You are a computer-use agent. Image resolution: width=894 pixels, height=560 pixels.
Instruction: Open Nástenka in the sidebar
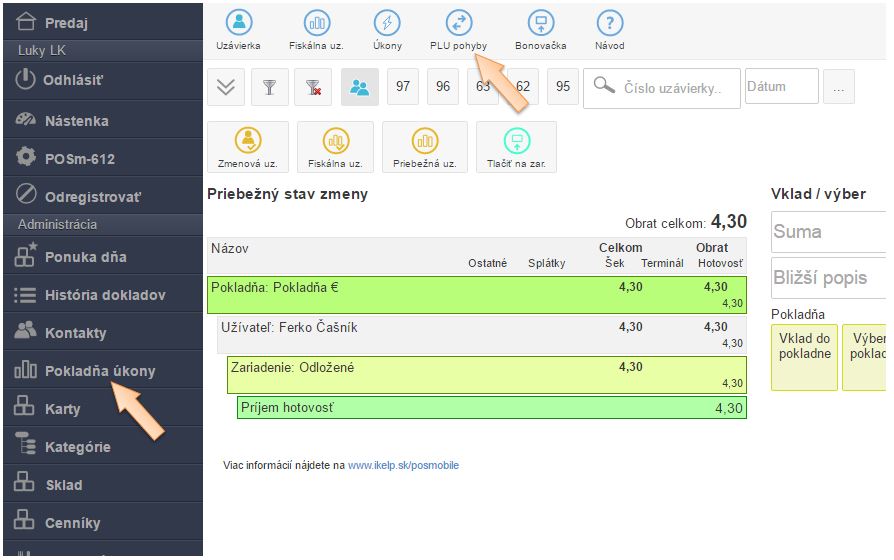76,121
